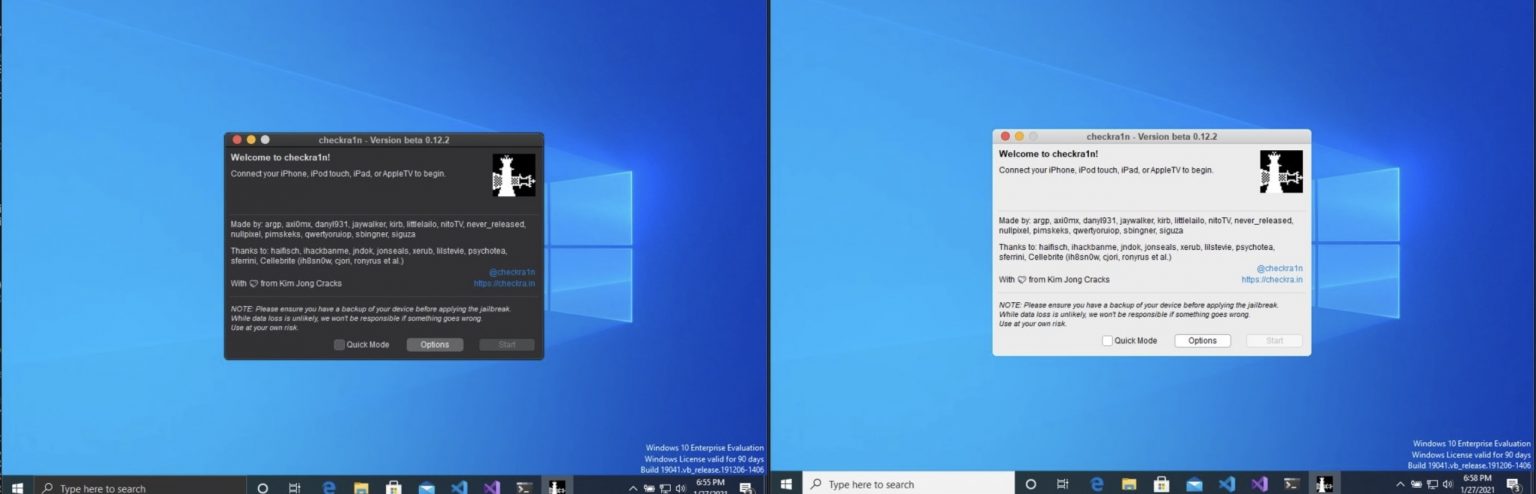Open notification center on left desktop
This screenshot has width=1536, height=494.
click(x=746, y=488)
